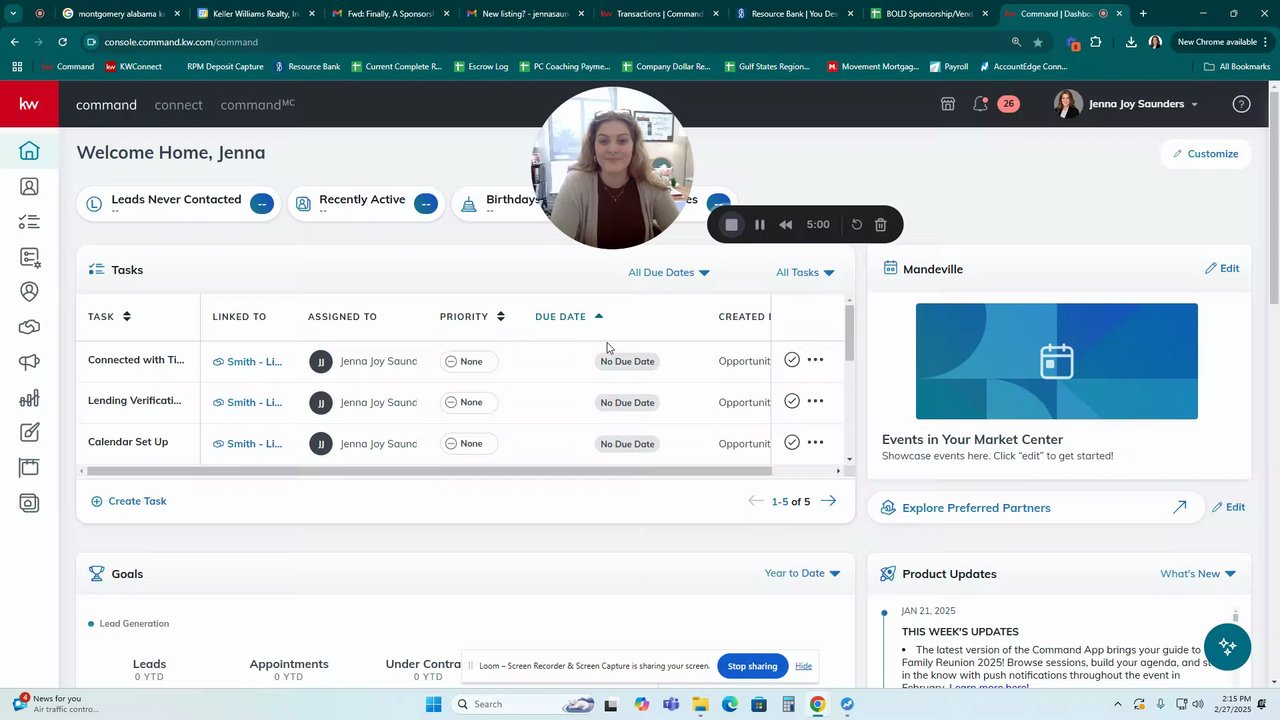The height and width of the screenshot is (720, 1280).
Task: Open the Designs edit icon in sidebar
Action: (x=29, y=433)
